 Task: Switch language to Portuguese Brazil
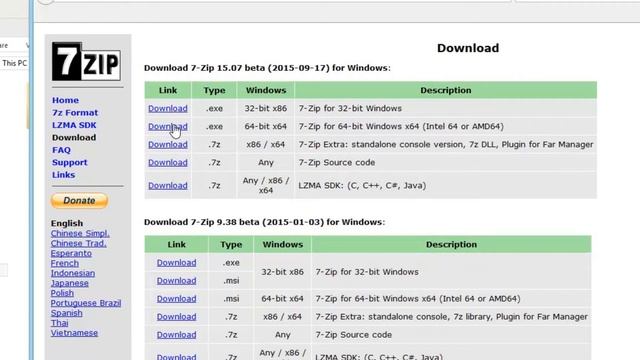[86, 303]
